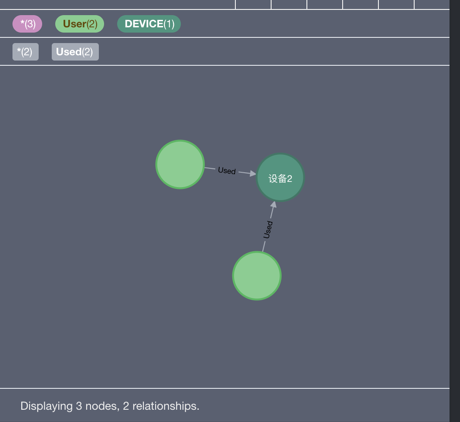This screenshot has height=422, width=460.
Task: Click the upper-left unlabeled User node
Action: 180,164
